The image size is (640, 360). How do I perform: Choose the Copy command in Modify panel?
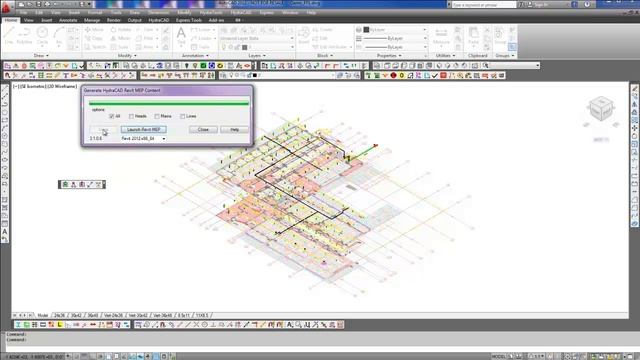pyautogui.click(x=94, y=38)
